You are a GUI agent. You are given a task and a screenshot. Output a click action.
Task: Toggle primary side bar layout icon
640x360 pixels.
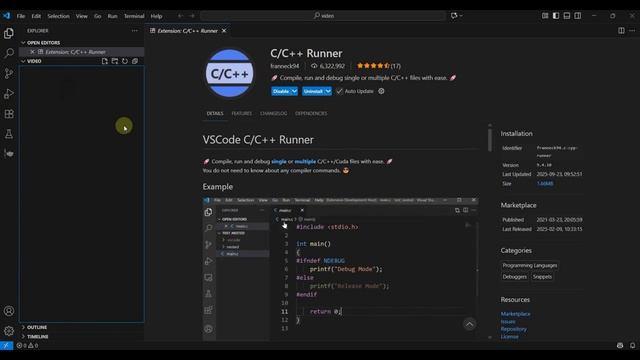click(x=556, y=16)
